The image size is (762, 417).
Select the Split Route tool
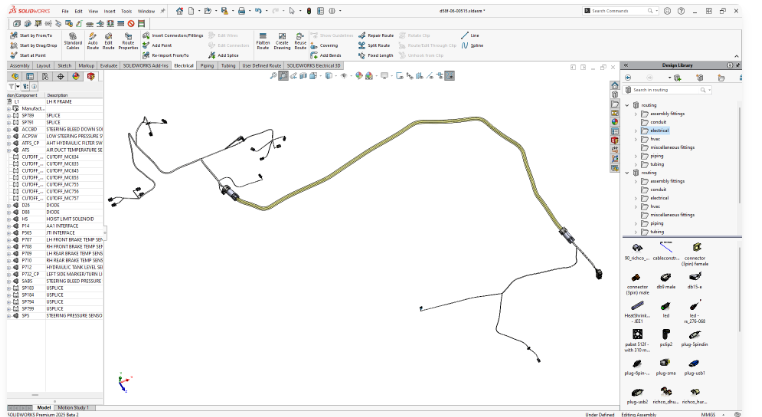[x=374, y=45]
